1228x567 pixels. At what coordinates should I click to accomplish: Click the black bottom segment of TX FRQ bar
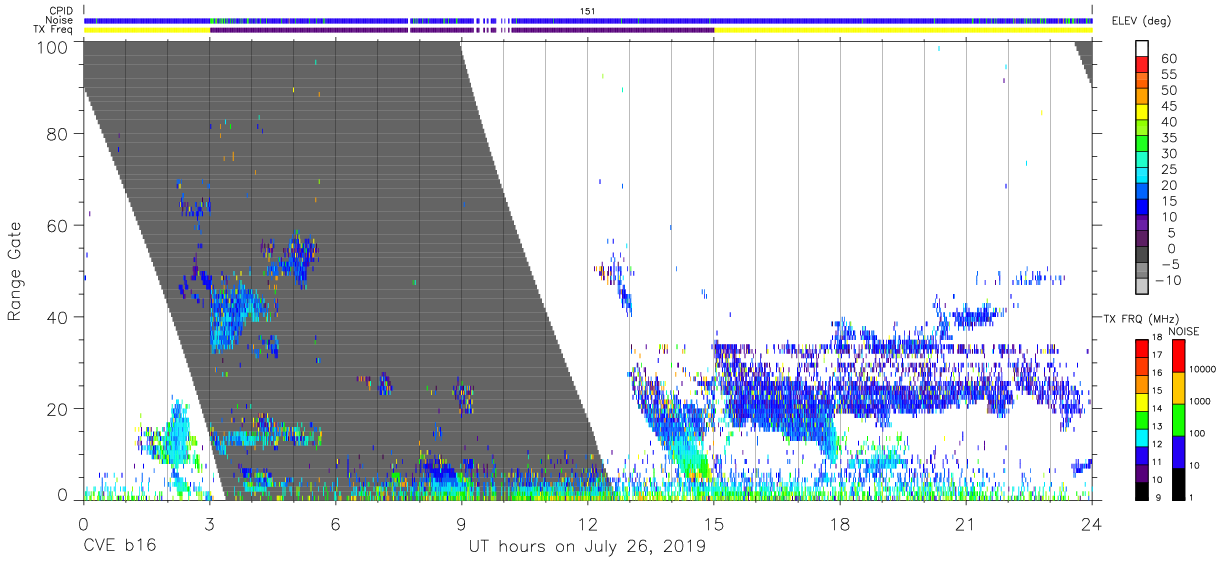[x=1141, y=489]
